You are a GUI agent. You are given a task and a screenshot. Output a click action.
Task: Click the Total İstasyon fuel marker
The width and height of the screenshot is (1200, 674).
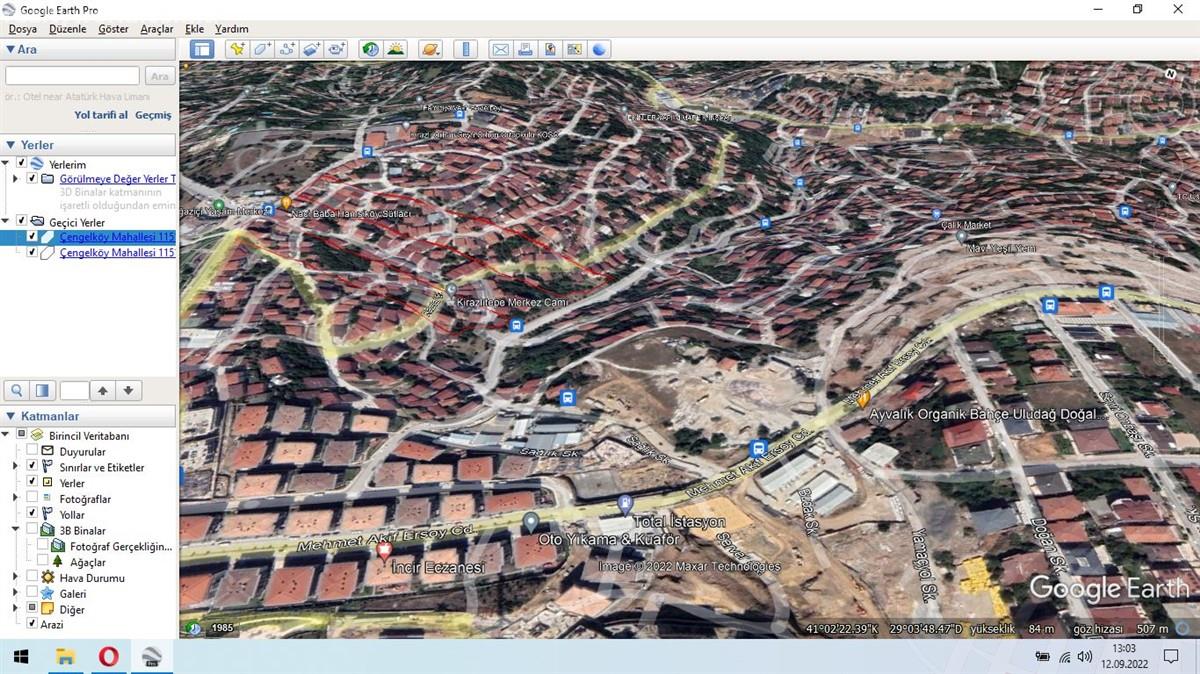click(x=626, y=504)
